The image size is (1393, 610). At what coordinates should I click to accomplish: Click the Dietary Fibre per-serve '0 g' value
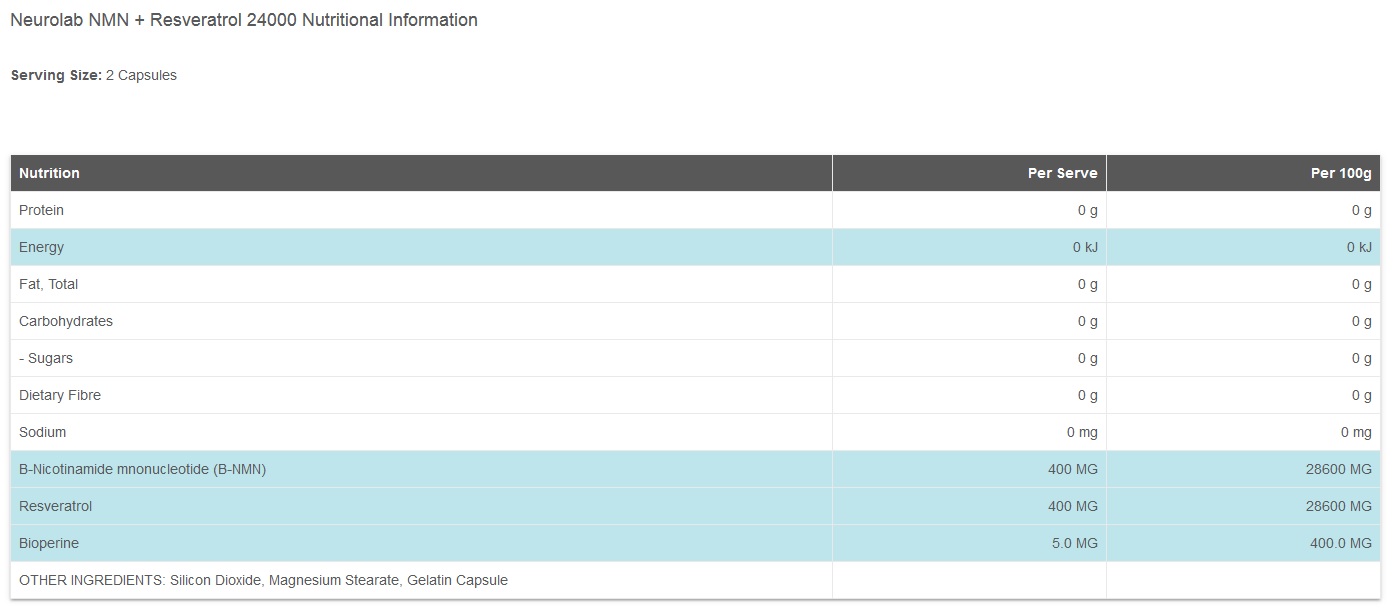(1087, 395)
